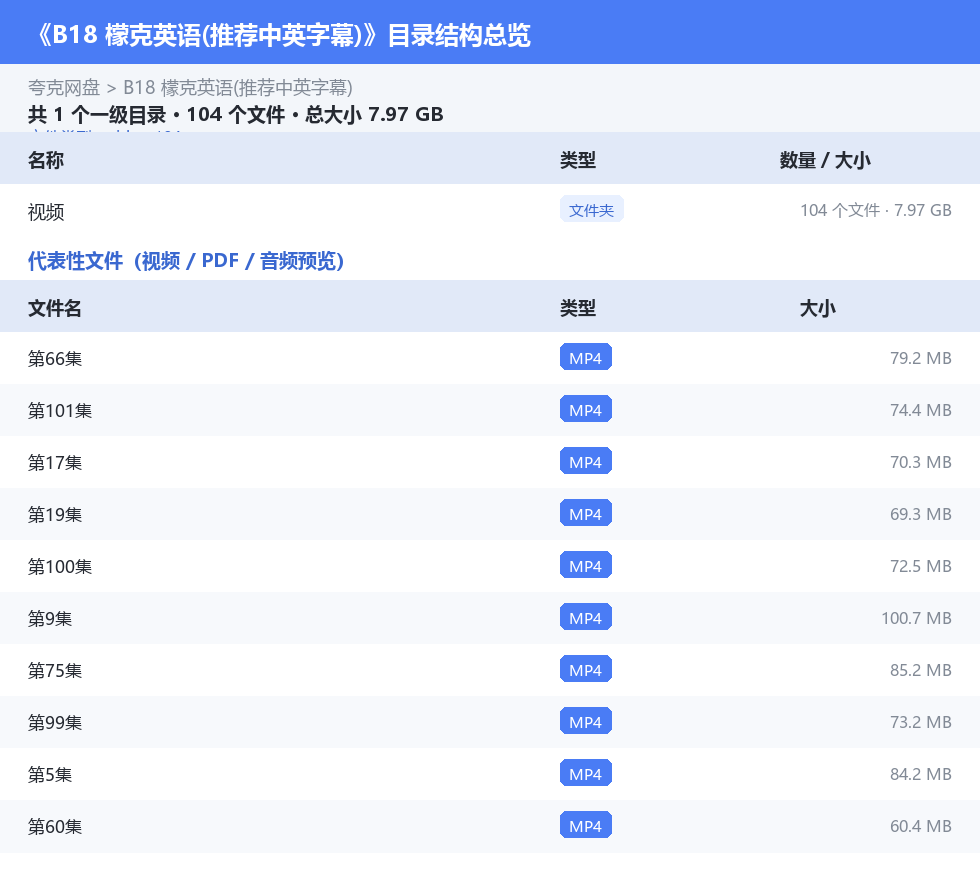Click the 69.3 MB size value
This screenshot has width=980, height=884.
pos(921,514)
